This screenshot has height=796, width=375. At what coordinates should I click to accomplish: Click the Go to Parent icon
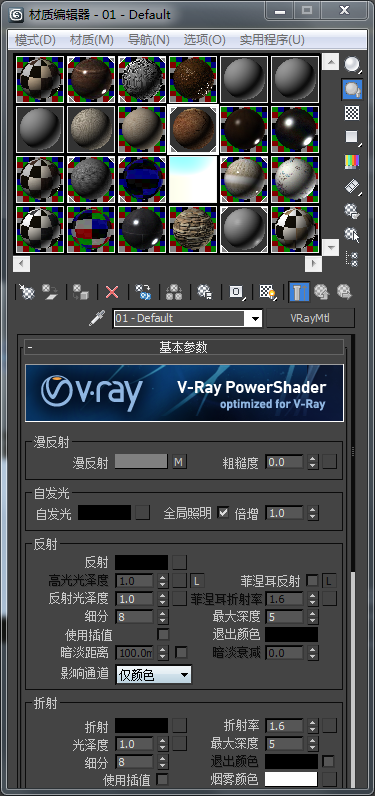(x=321, y=292)
